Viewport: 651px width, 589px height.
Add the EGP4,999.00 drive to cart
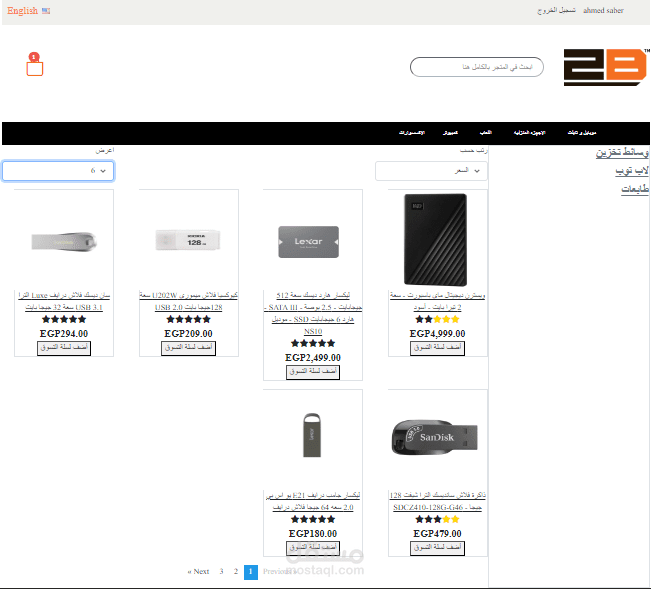click(437, 348)
